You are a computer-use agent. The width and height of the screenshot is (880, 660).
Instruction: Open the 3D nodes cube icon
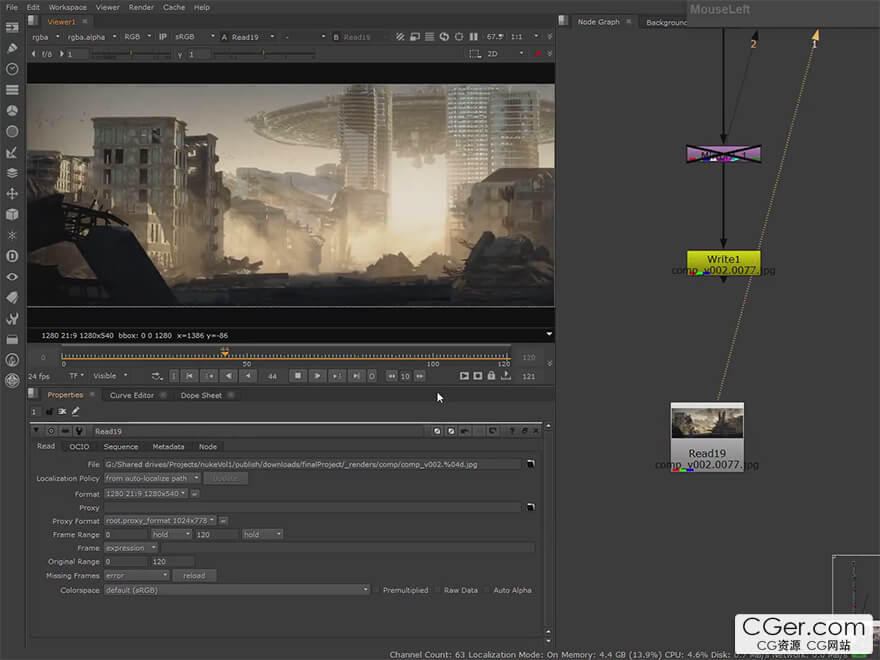tap(12, 214)
